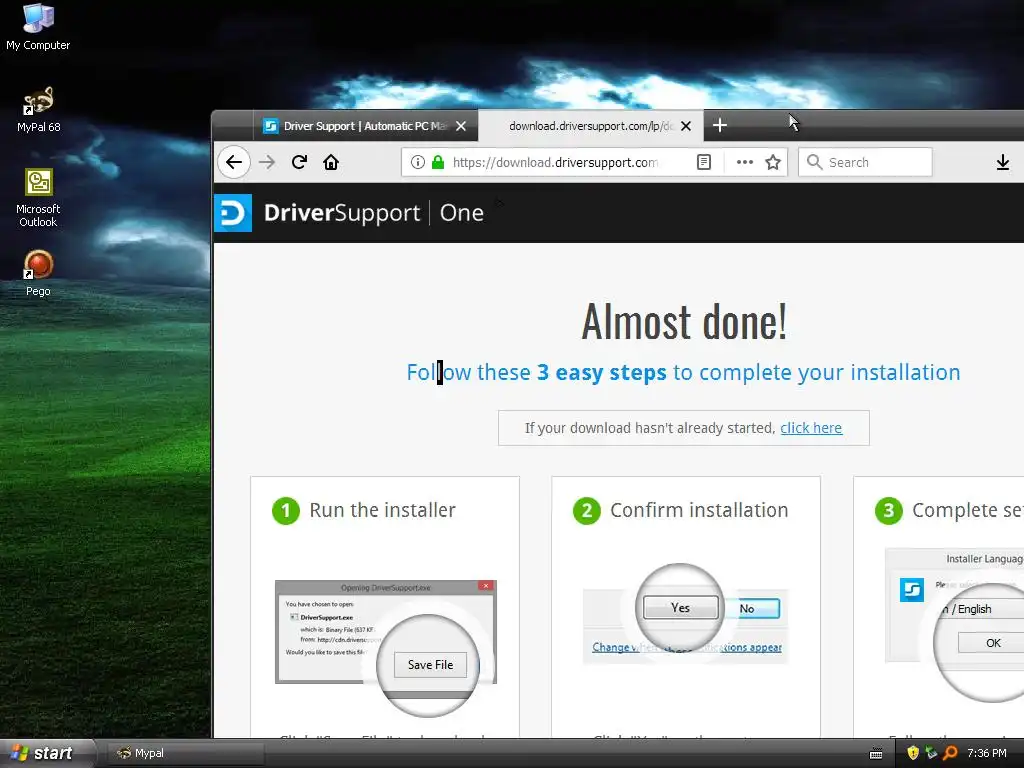
Task: Open page actions three-dot menu
Action: coord(744,162)
